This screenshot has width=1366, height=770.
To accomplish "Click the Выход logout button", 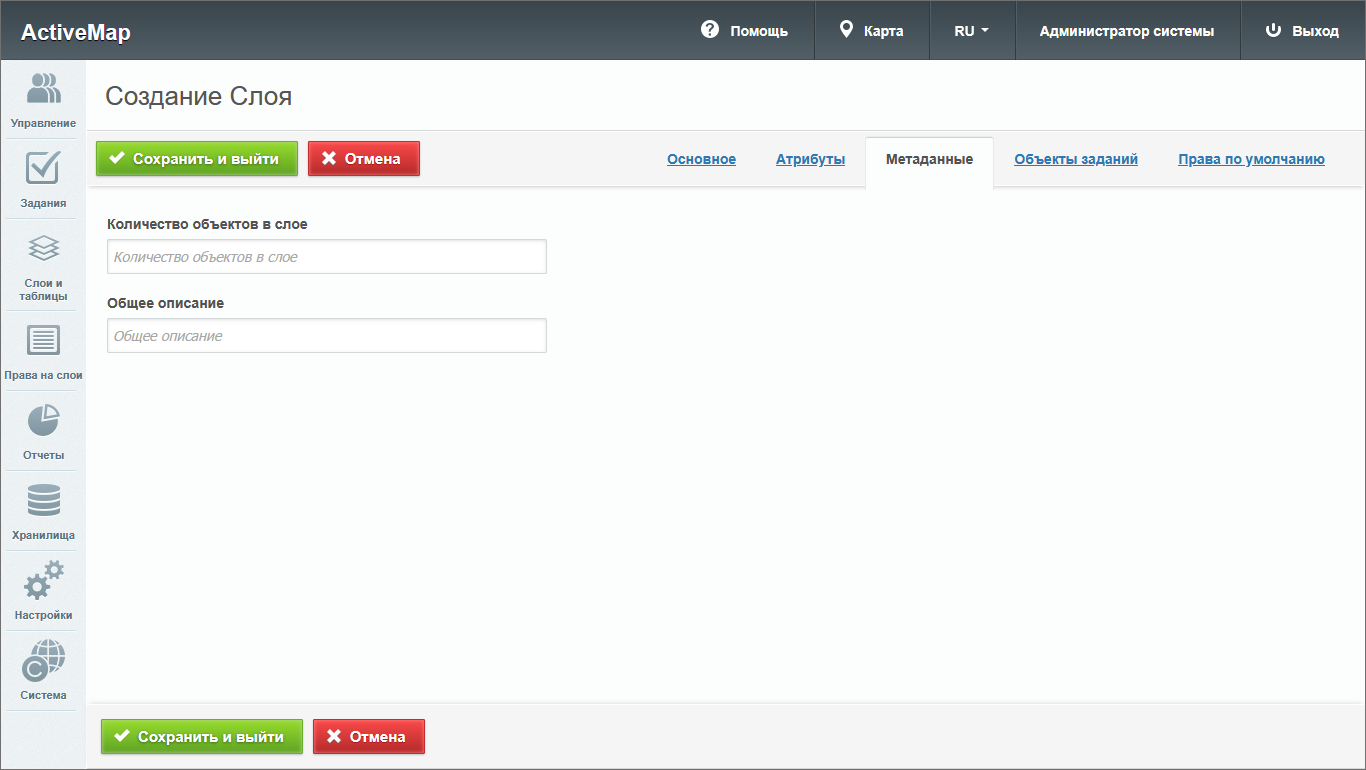I will [x=1302, y=31].
